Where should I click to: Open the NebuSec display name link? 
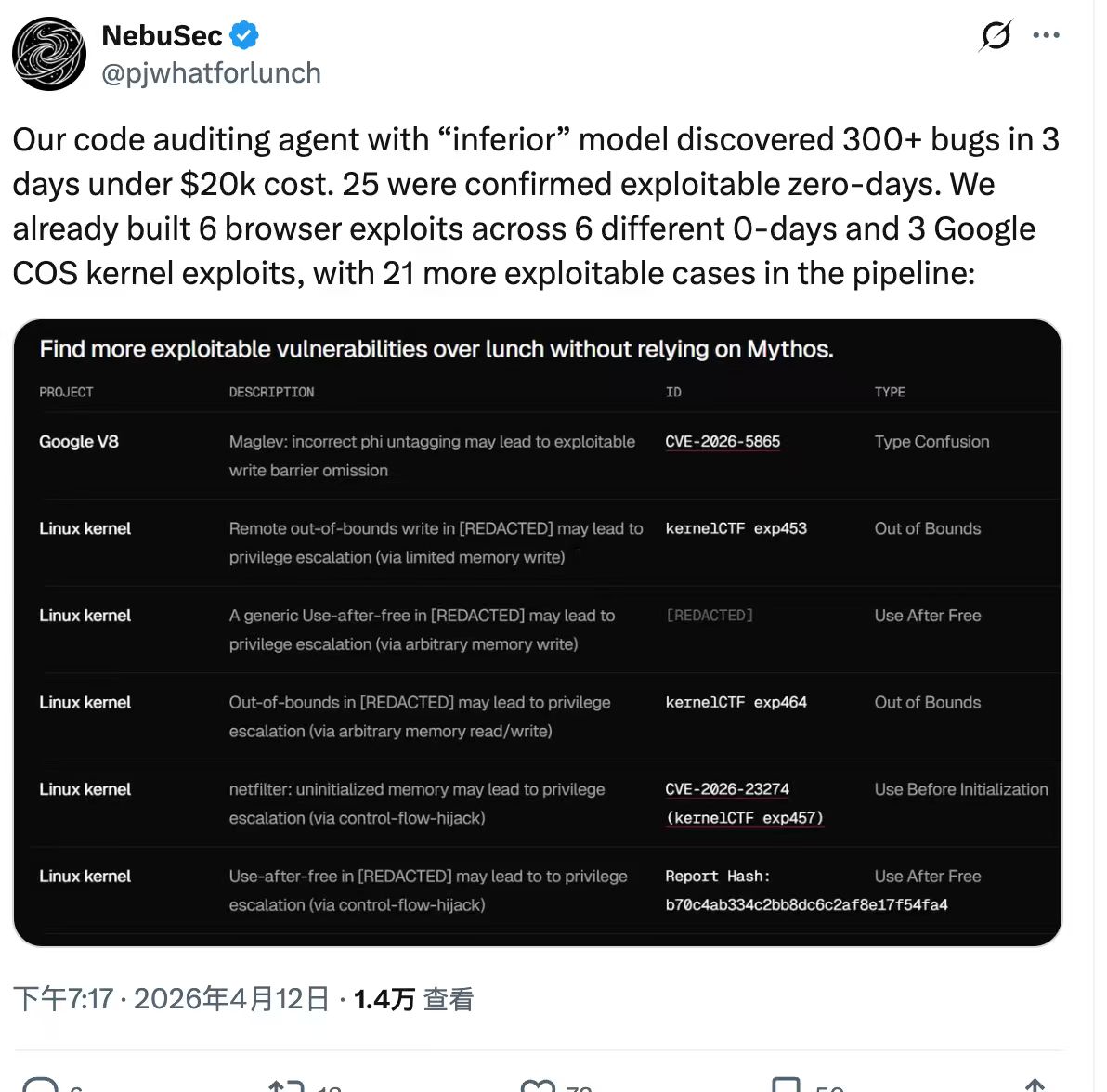coord(162,36)
